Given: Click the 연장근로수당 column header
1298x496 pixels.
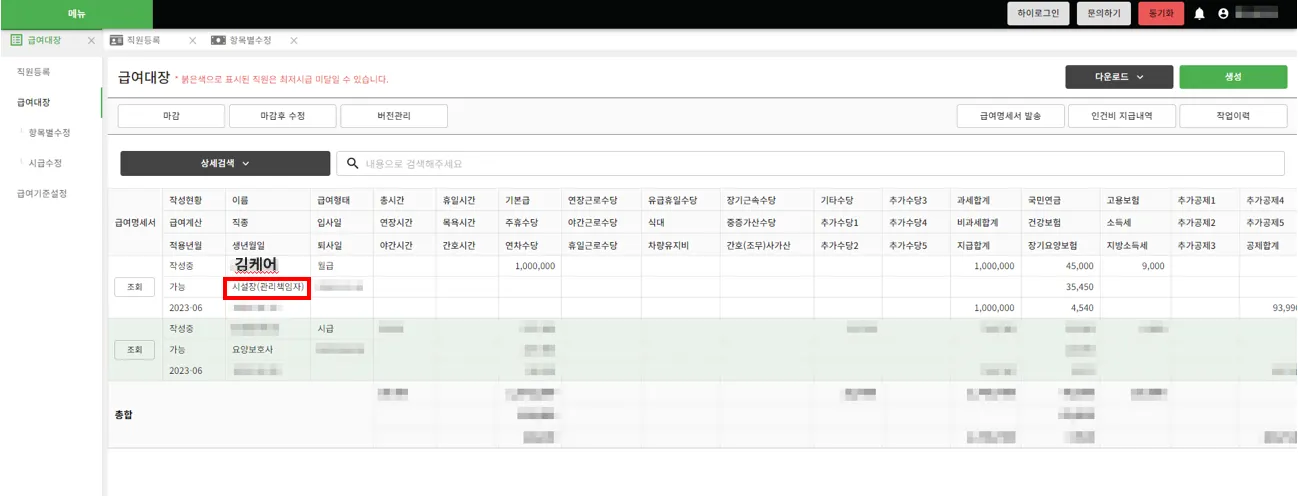Looking at the screenshot, I should pos(593,200).
